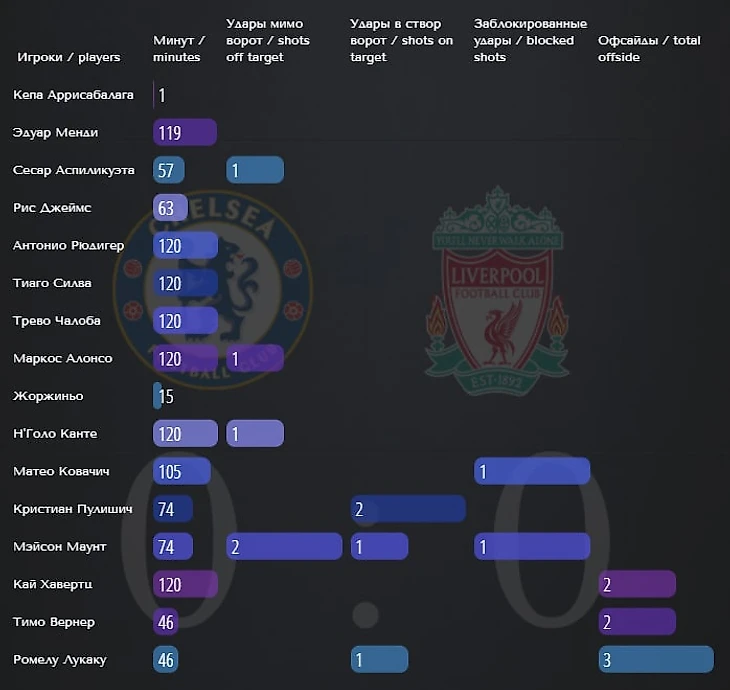Click the Chelsea club crest logo

click(x=213, y=290)
